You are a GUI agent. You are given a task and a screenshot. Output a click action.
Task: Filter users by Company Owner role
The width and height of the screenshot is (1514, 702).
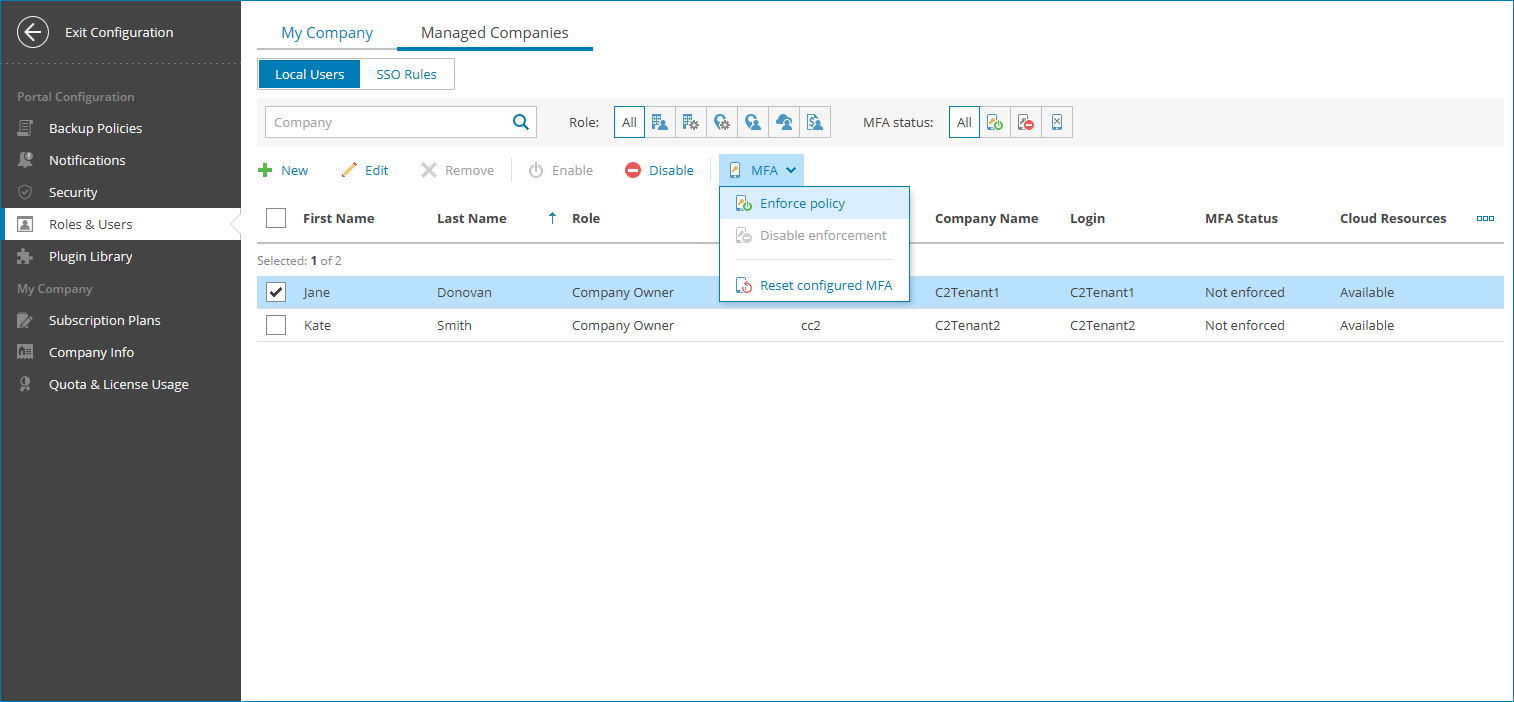[660, 121]
